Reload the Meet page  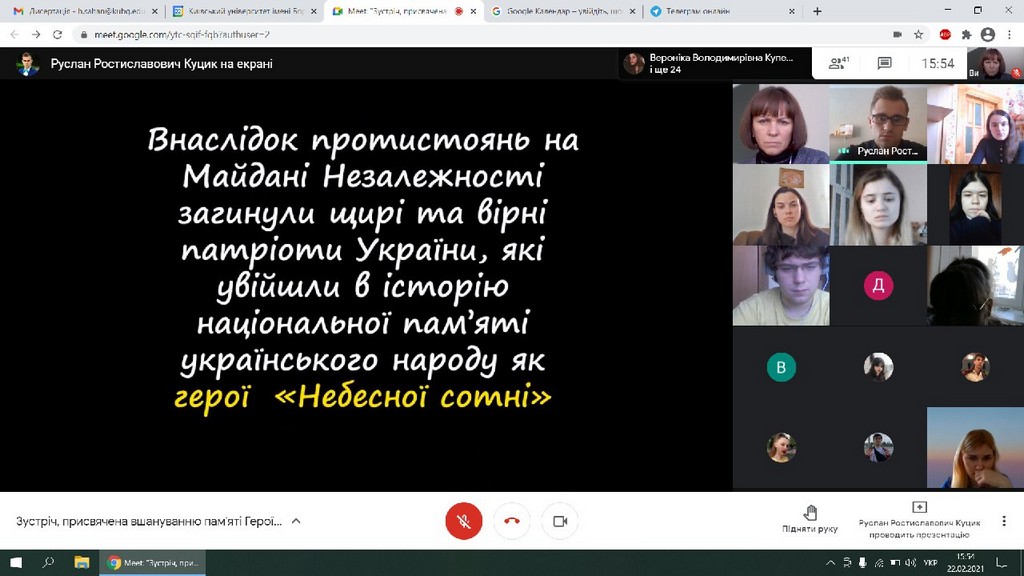coord(59,34)
